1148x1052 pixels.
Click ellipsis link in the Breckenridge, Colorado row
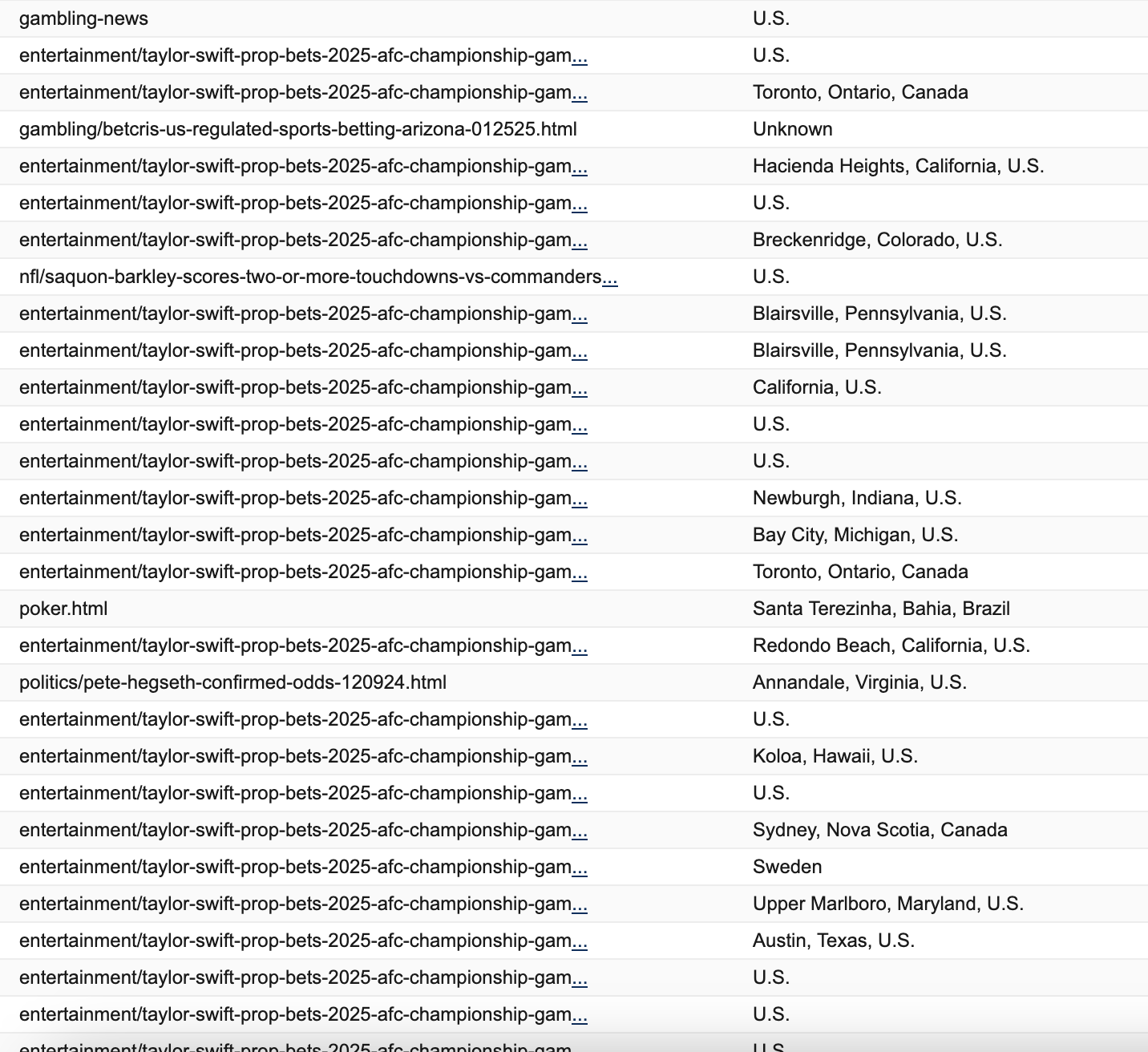pyautogui.click(x=580, y=241)
